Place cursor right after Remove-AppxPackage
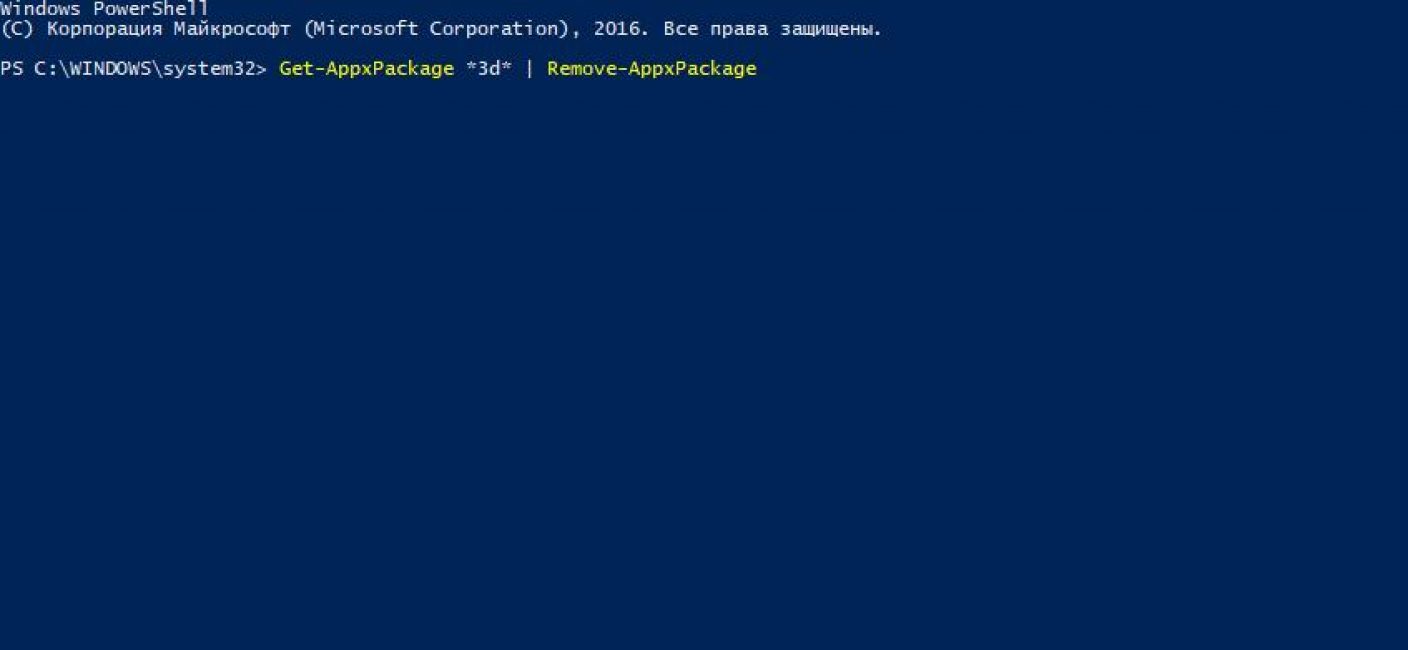Viewport: 1408px width, 650px height. click(x=758, y=69)
